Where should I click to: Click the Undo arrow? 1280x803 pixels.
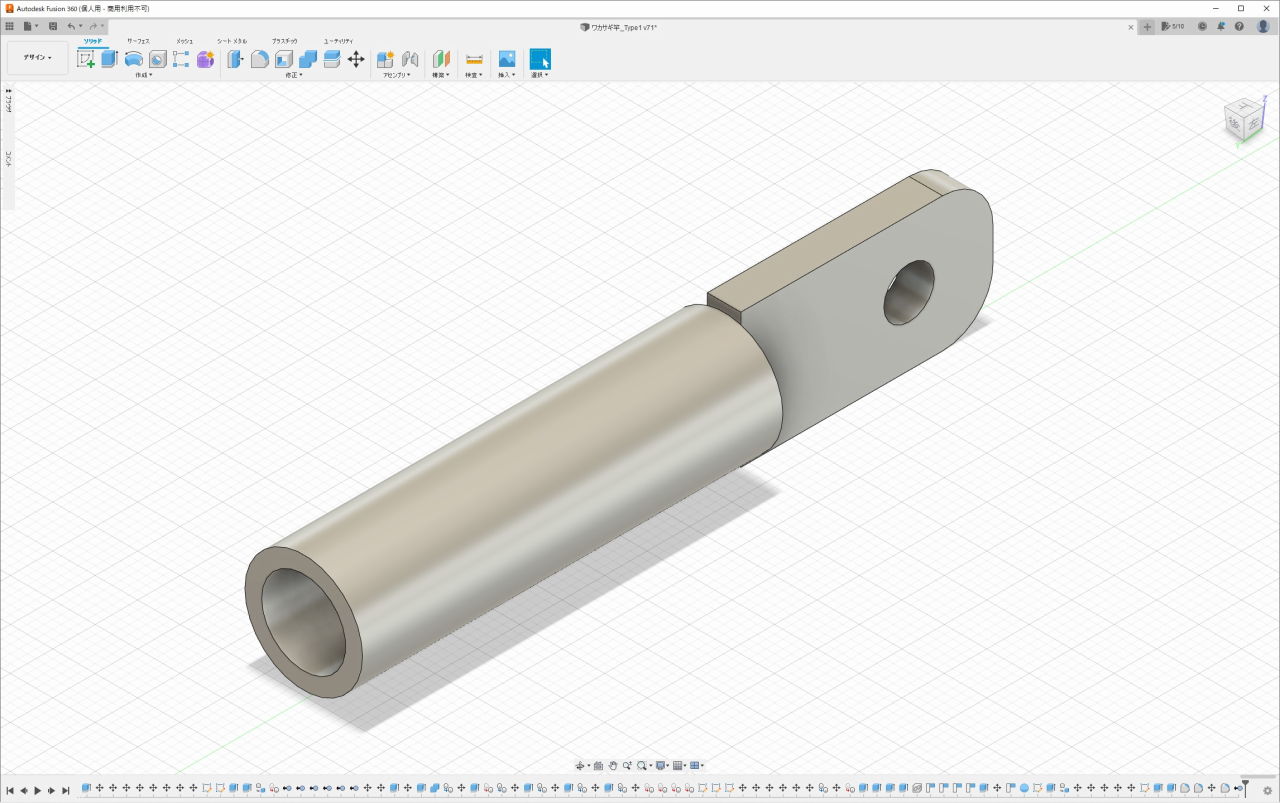pyautogui.click(x=71, y=26)
